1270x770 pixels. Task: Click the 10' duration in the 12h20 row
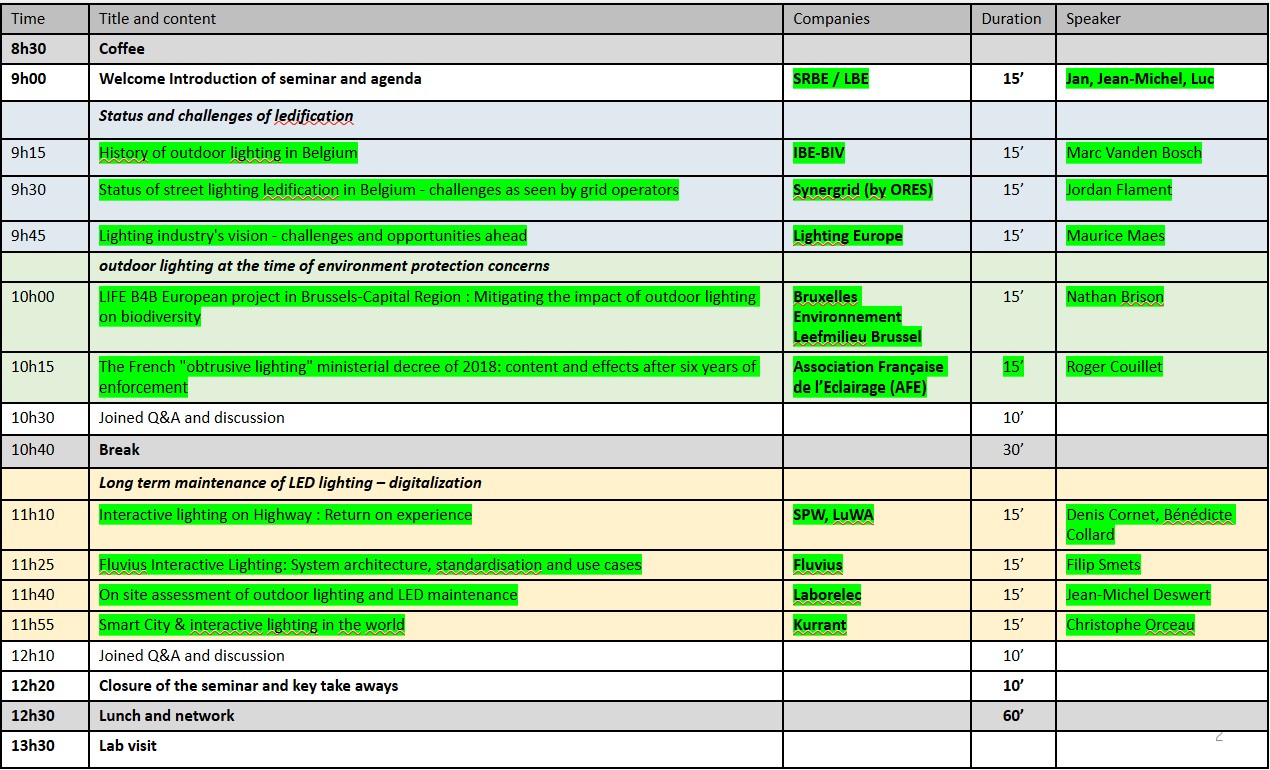pyautogui.click(x=1013, y=686)
